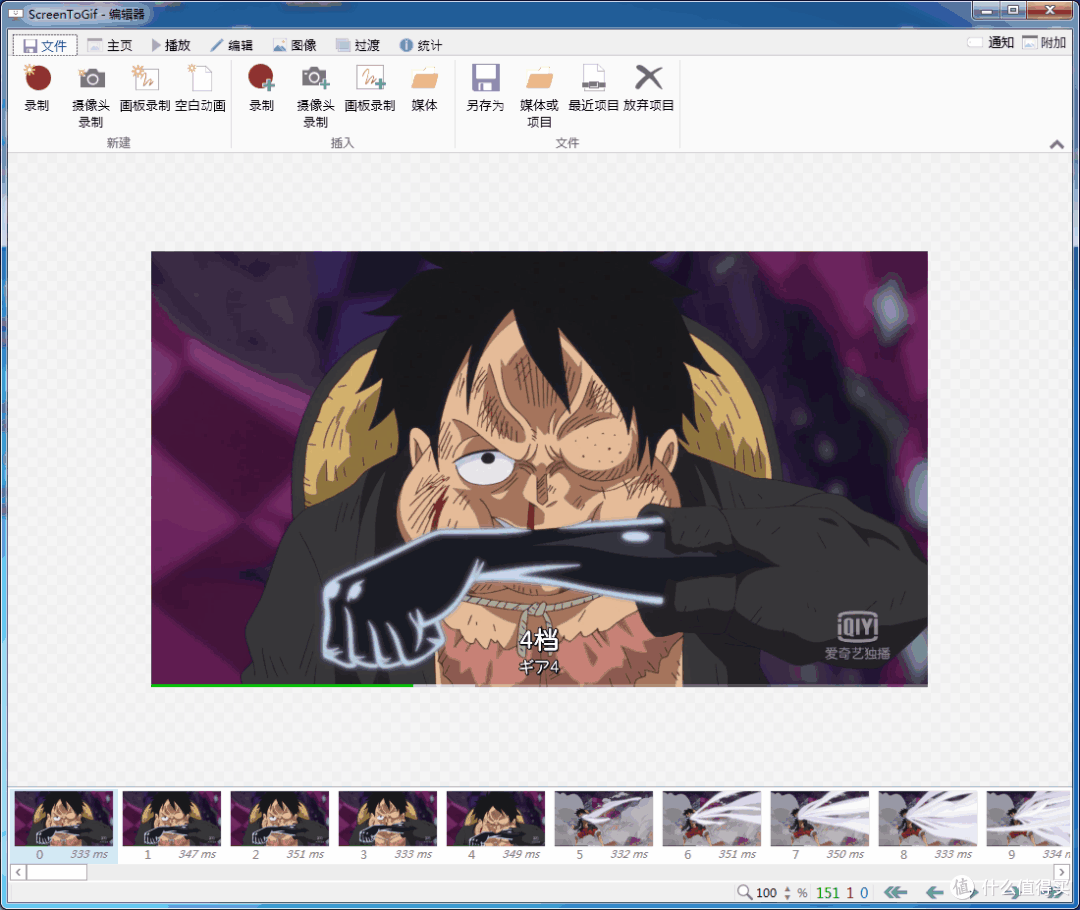Create a blank animation (空白动画)
The width and height of the screenshot is (1080, 910).
[200, 87]
